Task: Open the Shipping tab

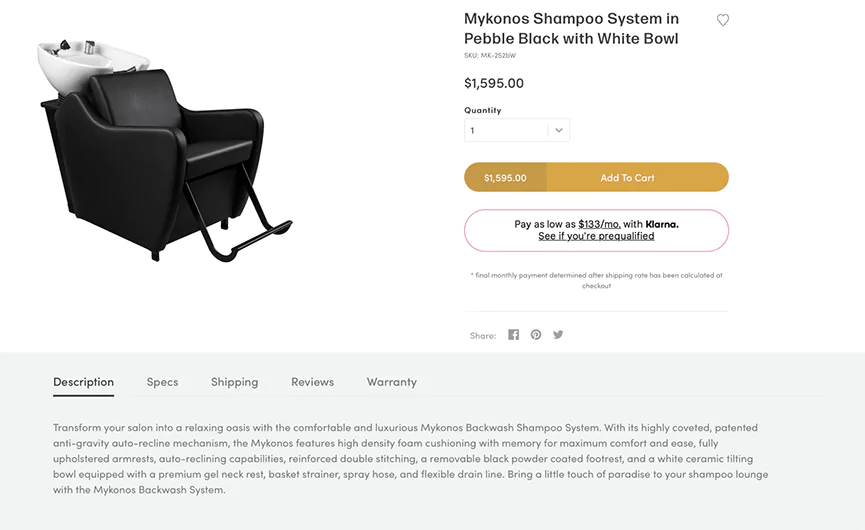Action: pos(234,382)
